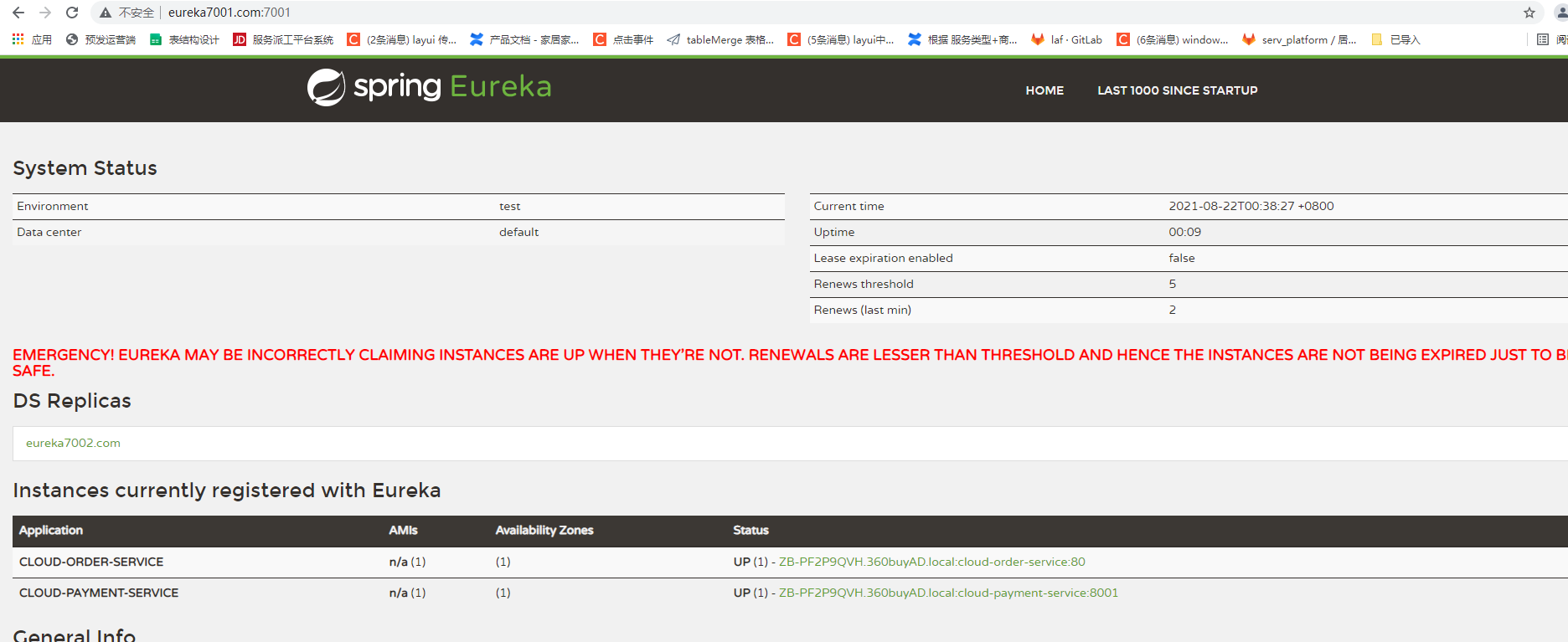Open the 预发运营端 bookmark

tap(101, 39)
